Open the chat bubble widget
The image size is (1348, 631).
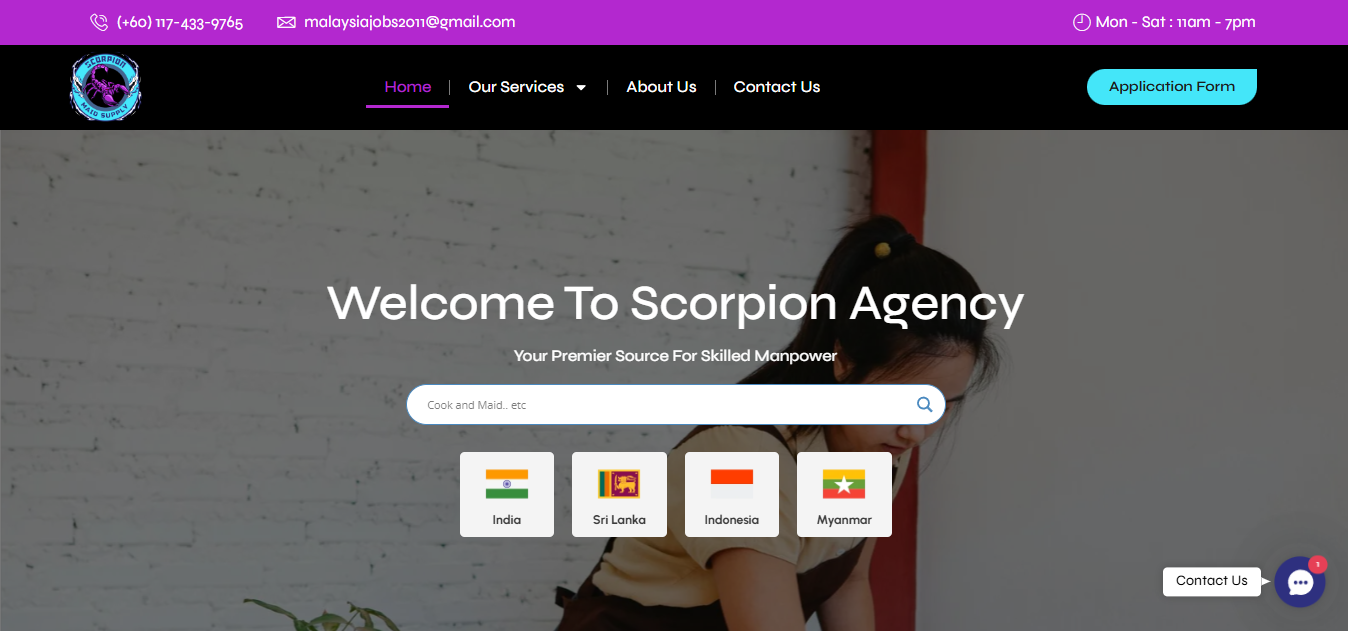pos(1300,582)
